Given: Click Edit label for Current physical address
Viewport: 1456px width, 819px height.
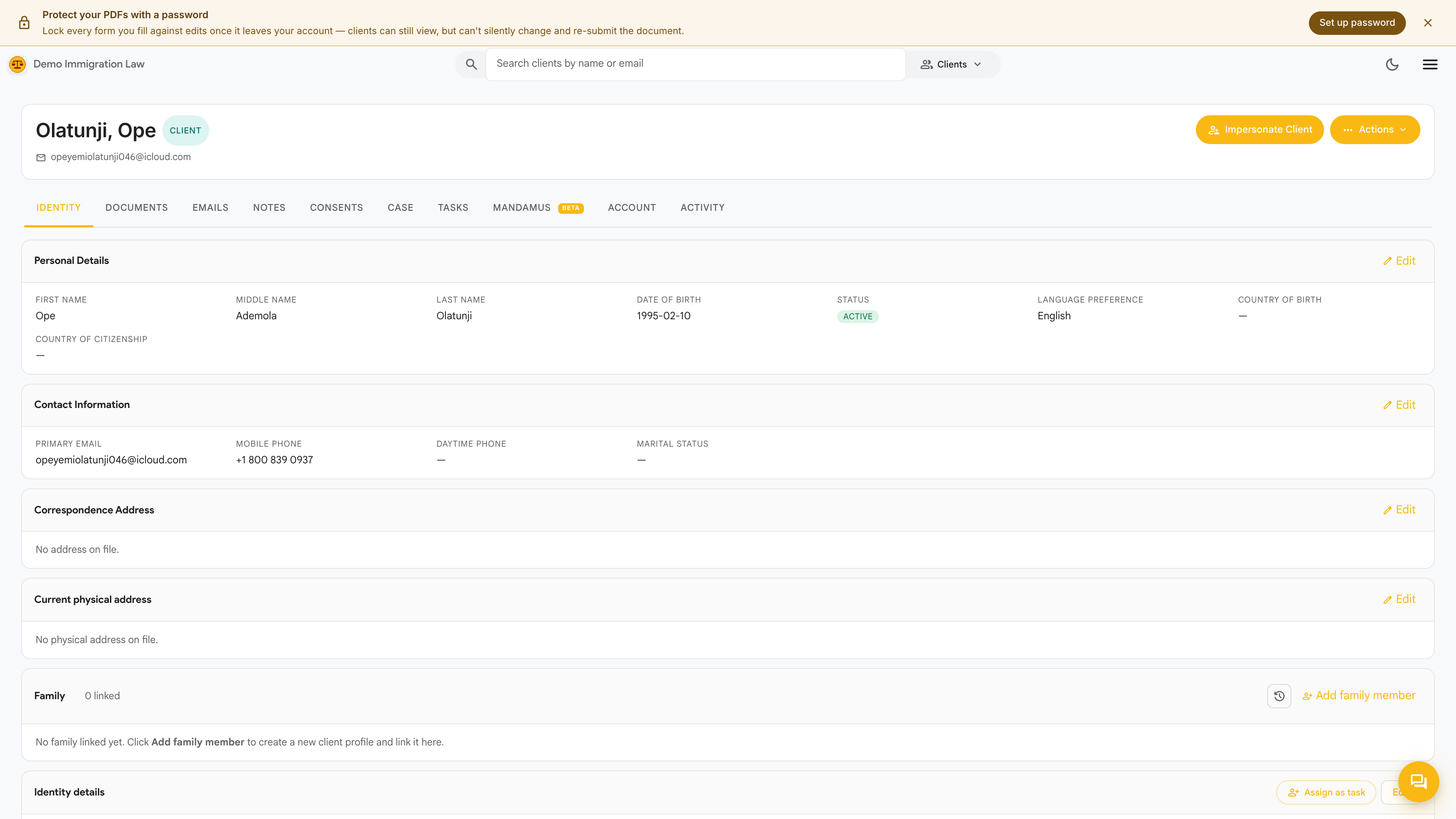Looking at the screenshot, I should (x=1406, y=599).
